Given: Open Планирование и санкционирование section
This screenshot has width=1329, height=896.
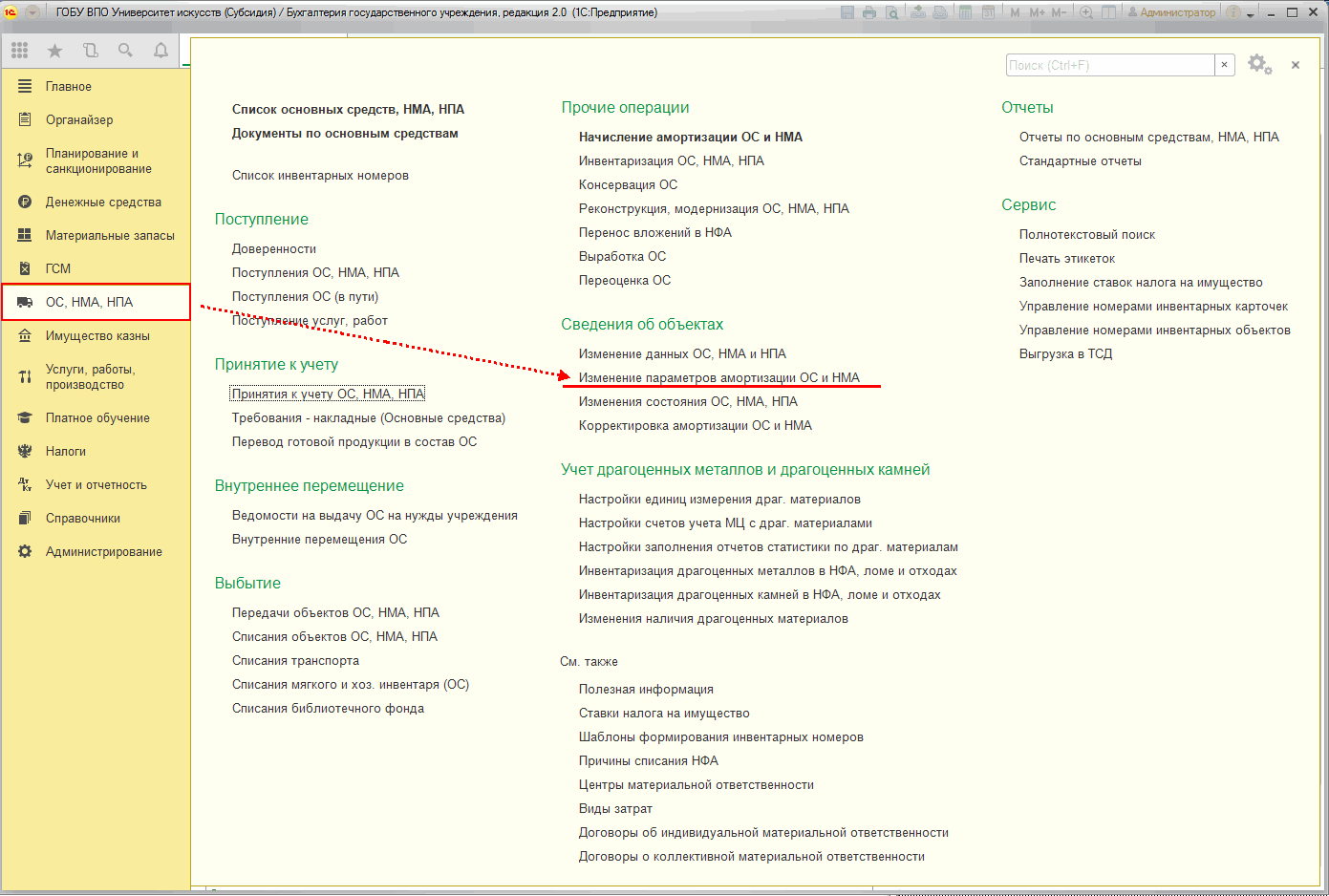Looking at the screenshot, I should 96,160.
